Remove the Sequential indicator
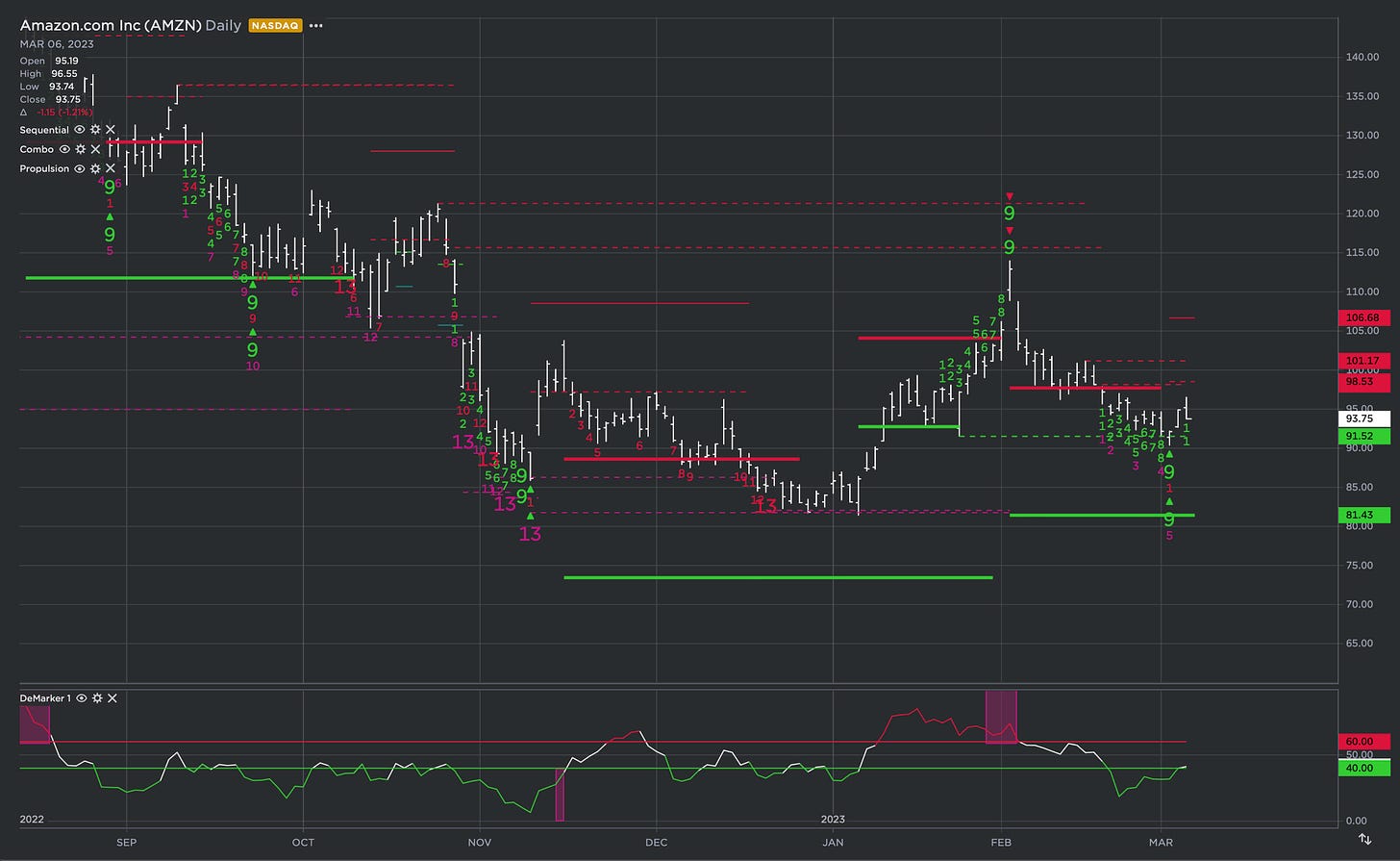 (x=111, y=130)
